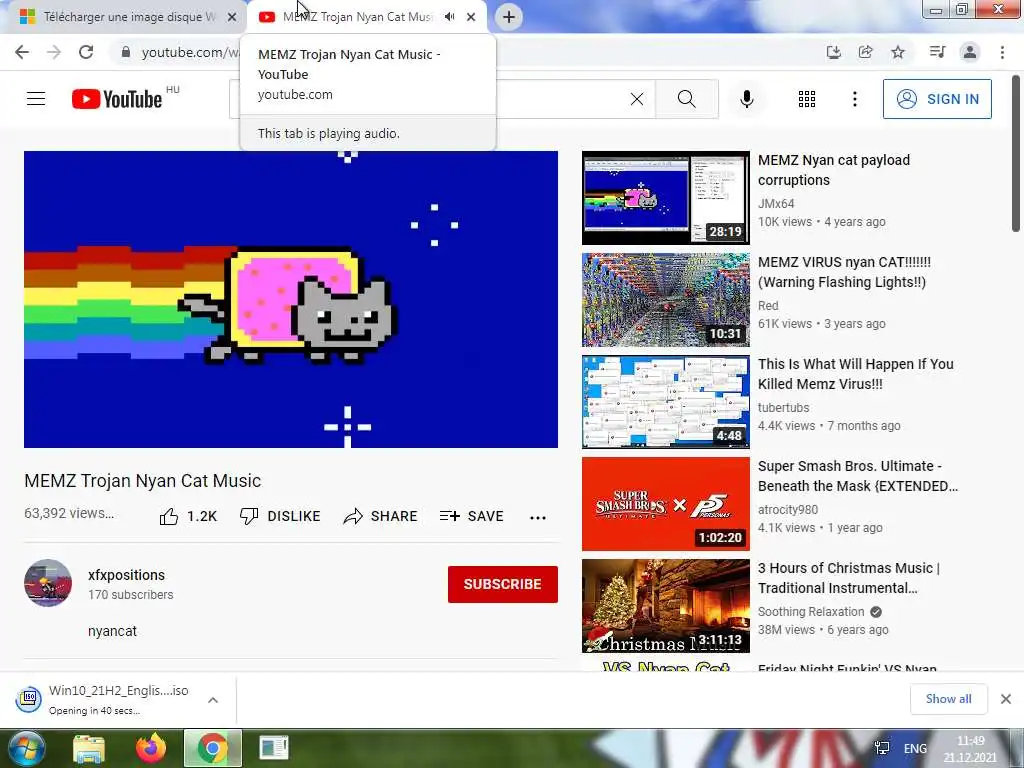The image size is (1024, 768).
Task: Open File Explorer from the taskbar
Action: click(89, 748)
